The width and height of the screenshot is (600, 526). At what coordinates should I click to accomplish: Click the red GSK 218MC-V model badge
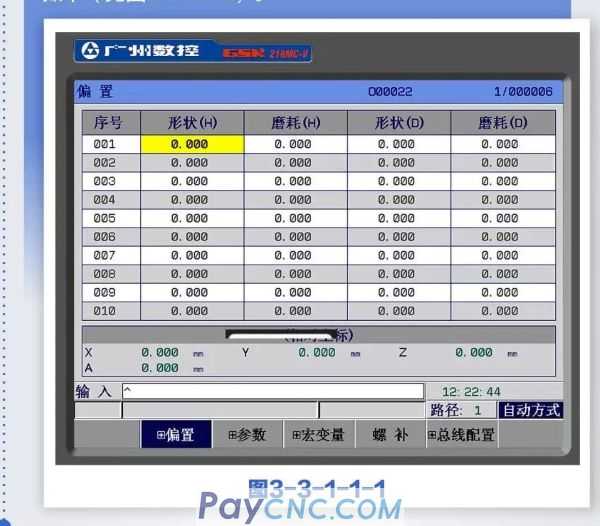[265, 52]
